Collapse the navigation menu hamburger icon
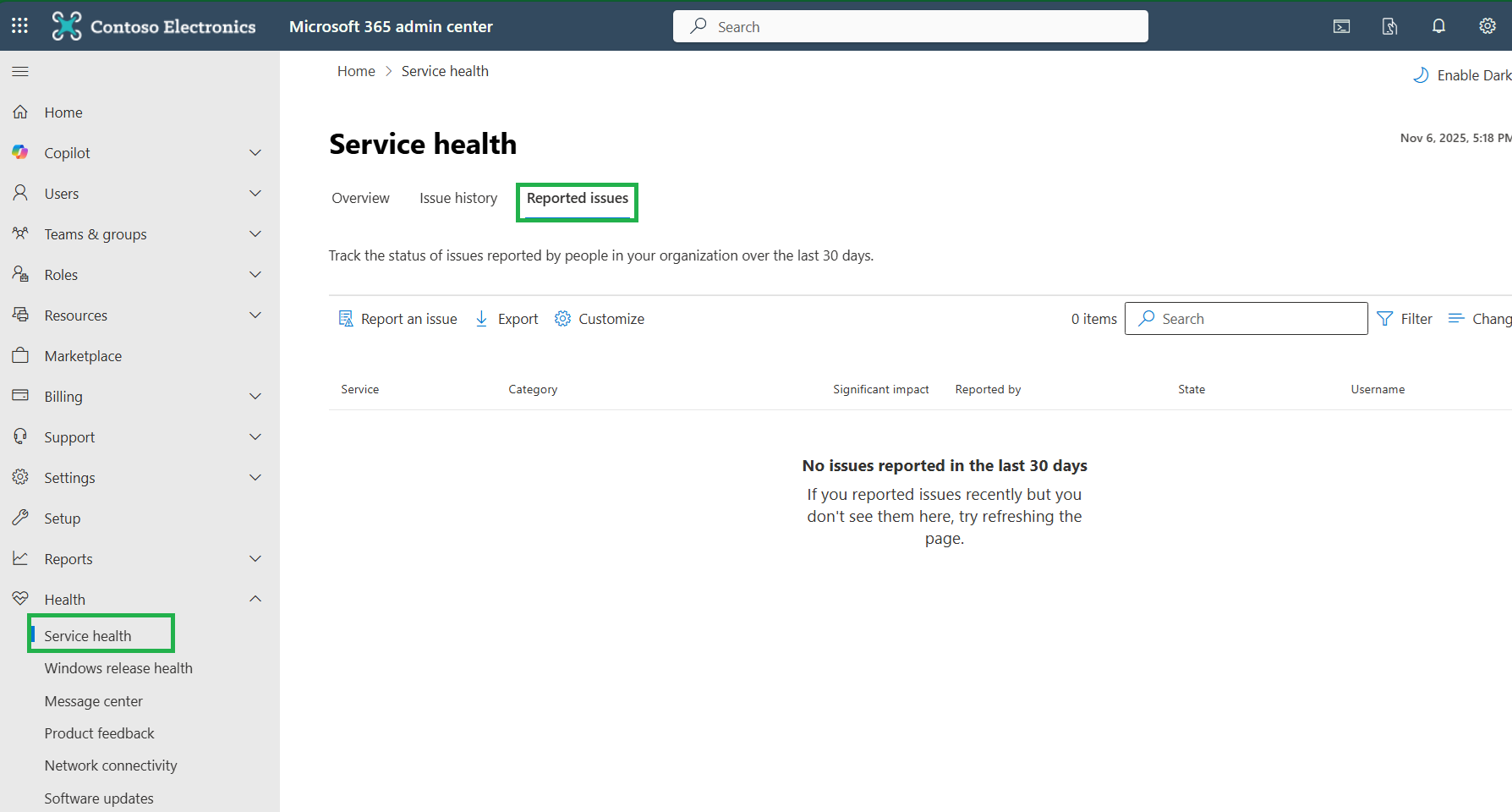The image size is (1512, 812). coord(20,72)
